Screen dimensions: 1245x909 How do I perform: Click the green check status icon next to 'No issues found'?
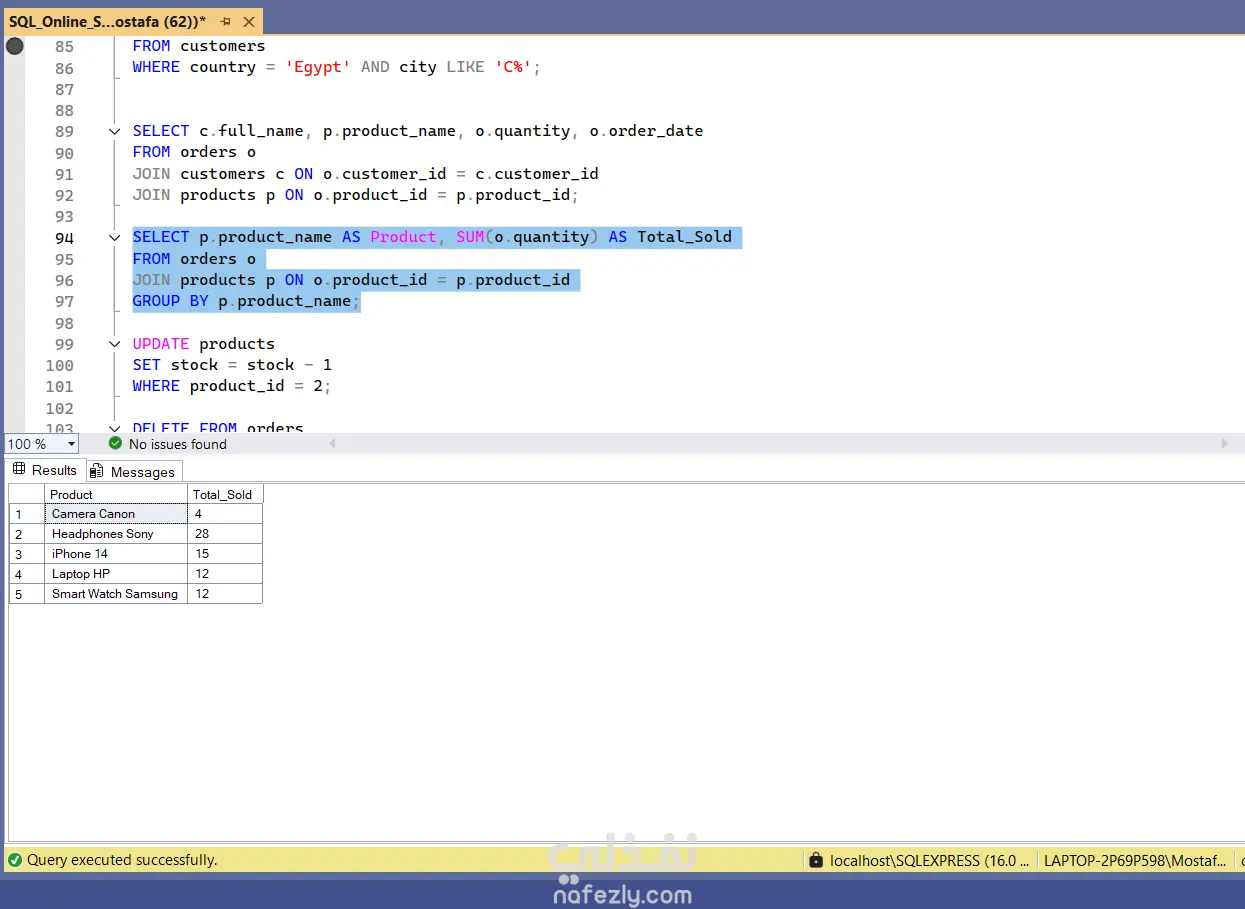tap(114, 443)
